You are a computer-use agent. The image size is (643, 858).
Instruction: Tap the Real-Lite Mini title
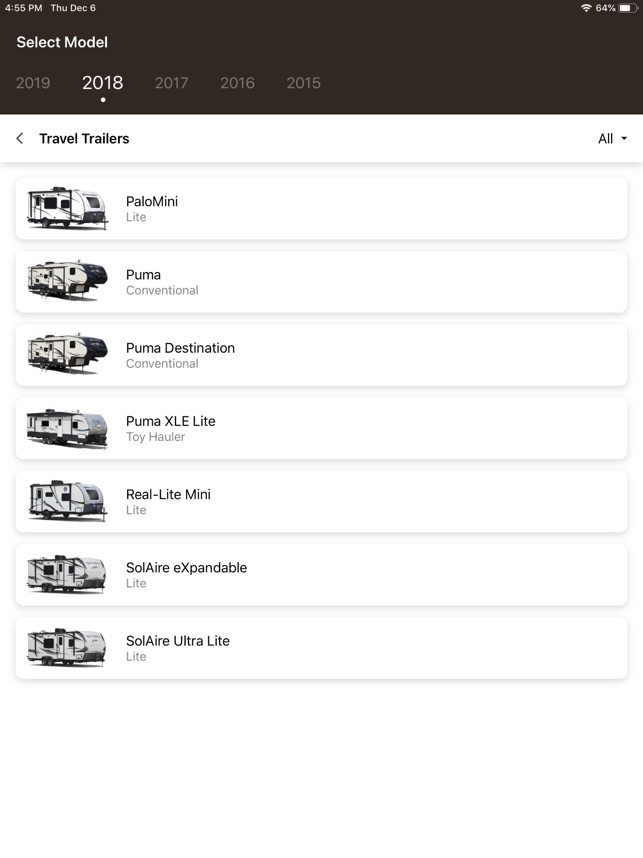click(168, 494)
